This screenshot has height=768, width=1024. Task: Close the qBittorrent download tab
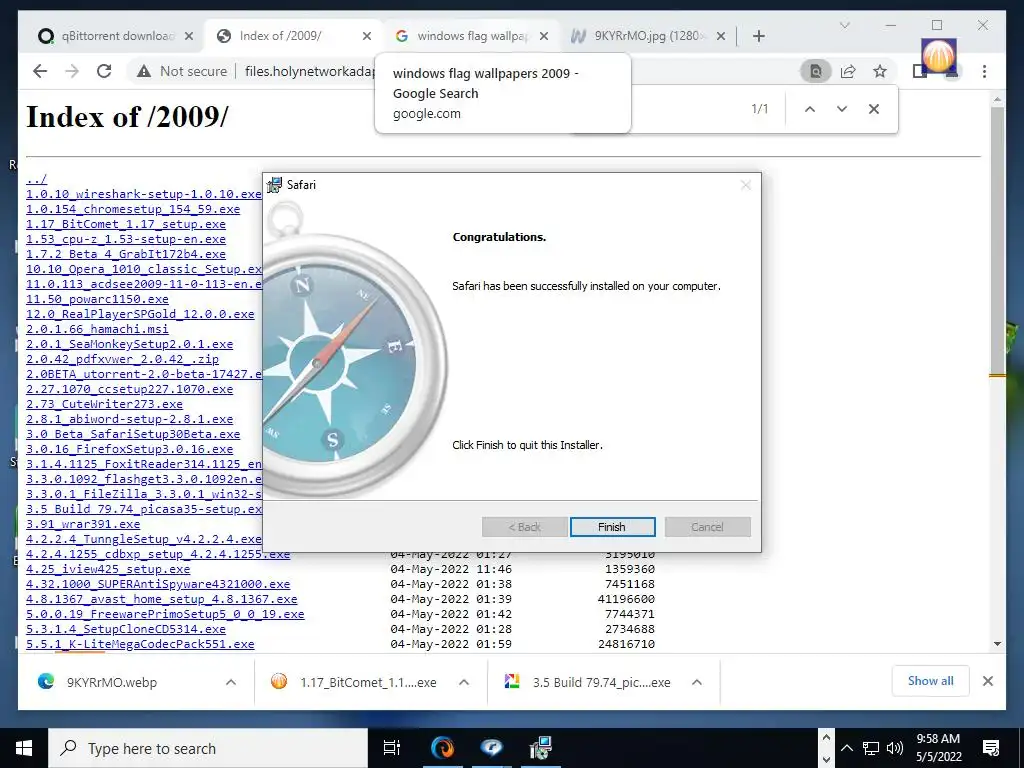coord(189,36)
